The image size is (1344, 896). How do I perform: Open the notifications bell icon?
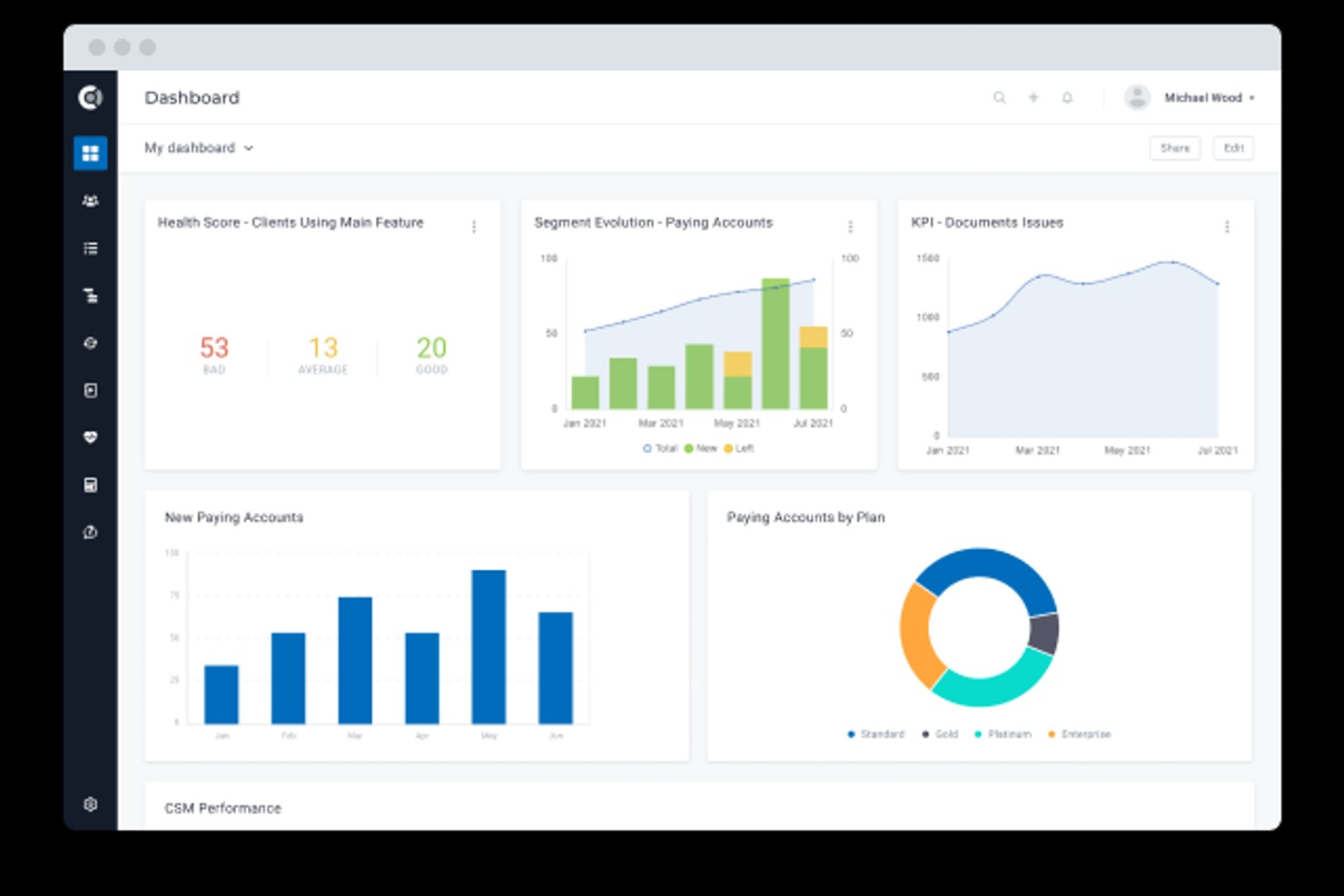(x=1067, y=97)
